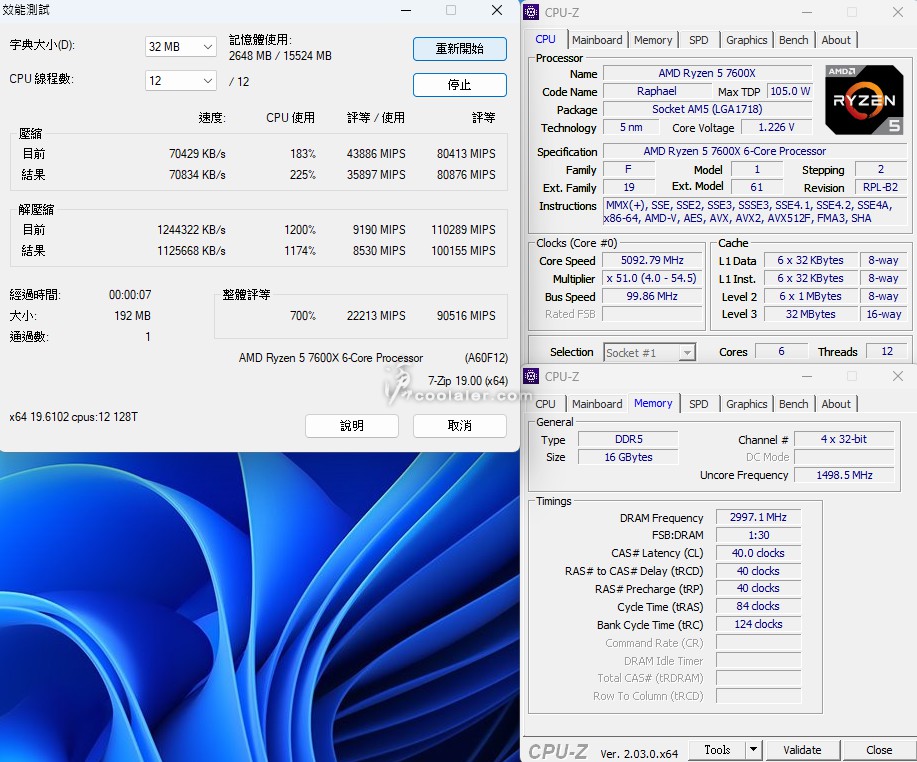
Task: Click the compression result speed 70834 KB/s
Action: (x=197, y=175)
